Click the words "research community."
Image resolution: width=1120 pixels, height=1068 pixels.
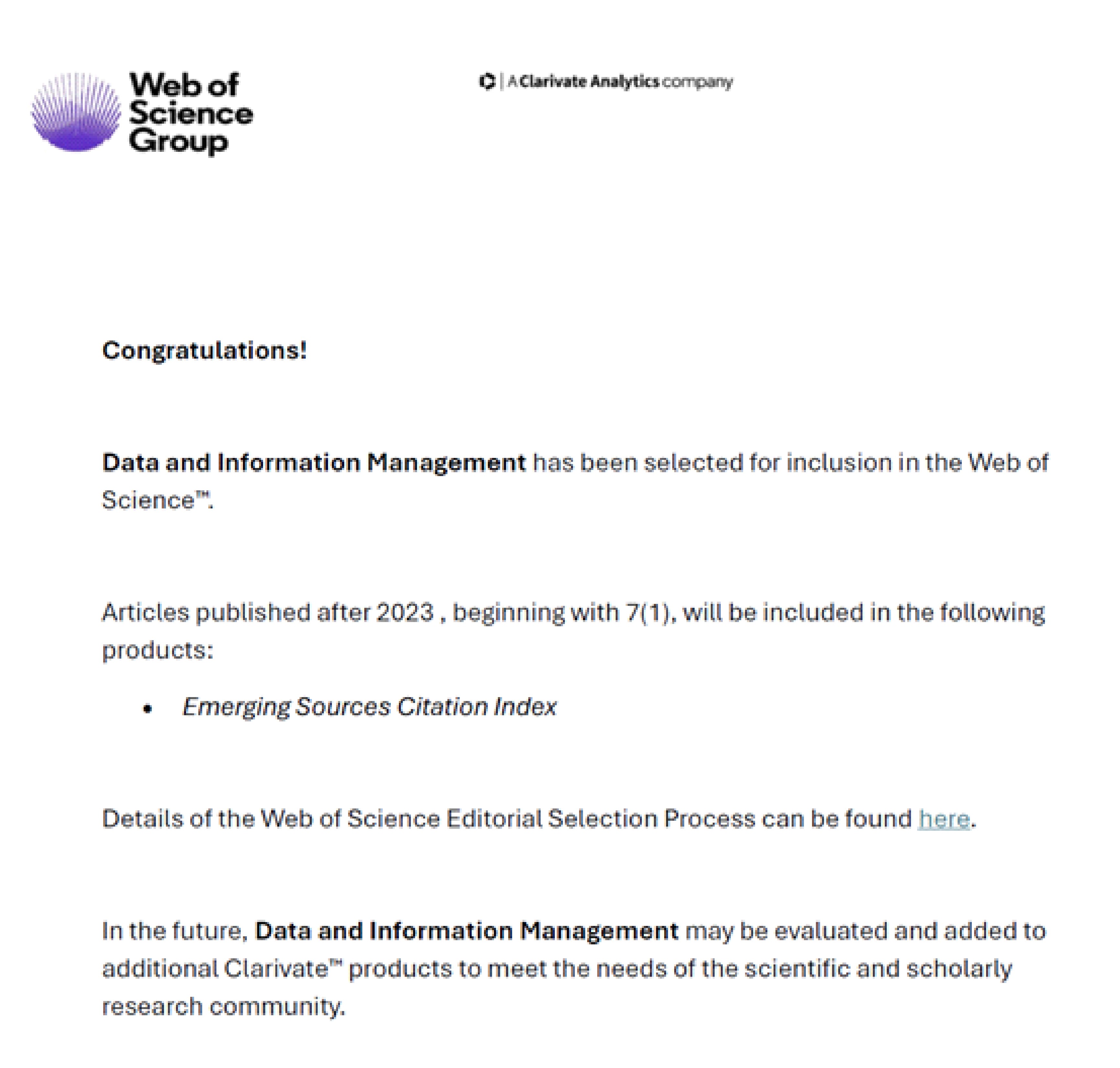tap(223, 1006)
